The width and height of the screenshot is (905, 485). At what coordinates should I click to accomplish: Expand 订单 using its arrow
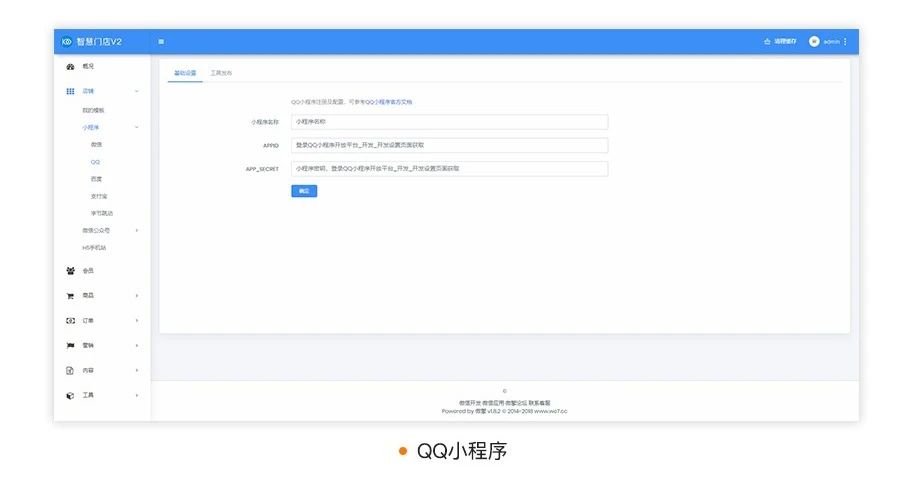tap(137, 320)
